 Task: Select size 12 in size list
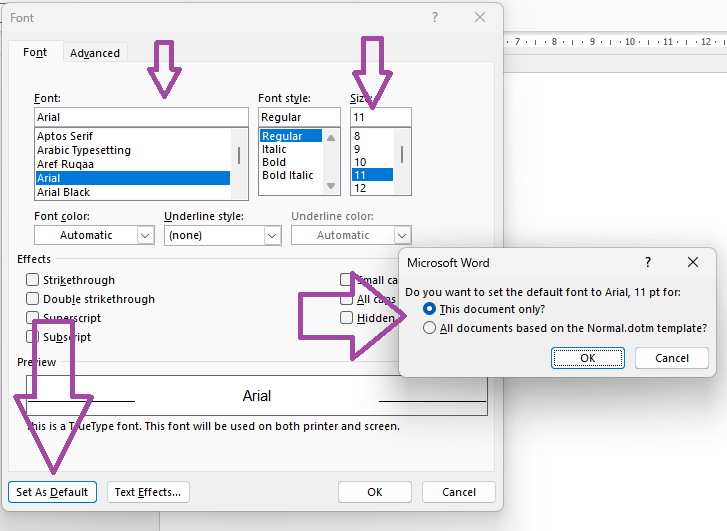372,188
